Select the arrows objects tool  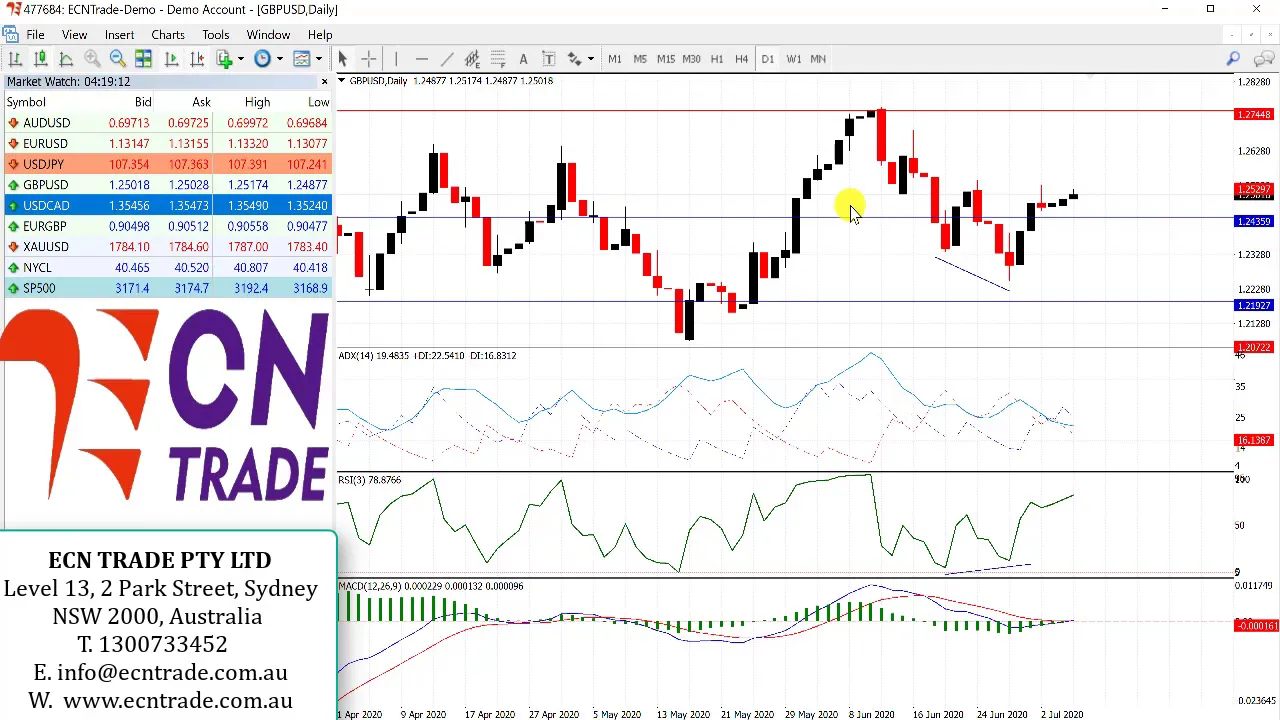tap(575, 59)
